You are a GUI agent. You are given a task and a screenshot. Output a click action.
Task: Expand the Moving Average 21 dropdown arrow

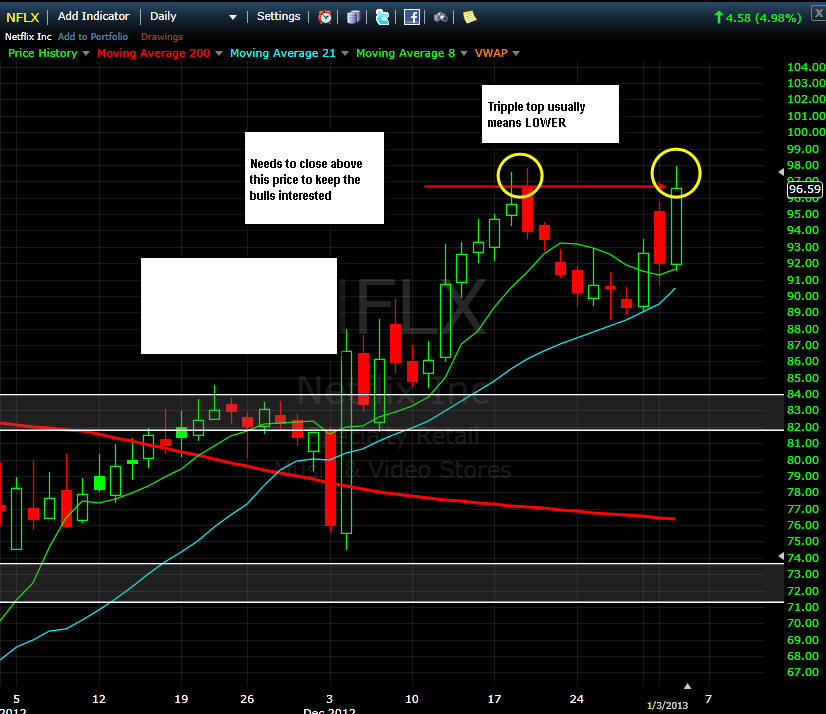345,53
